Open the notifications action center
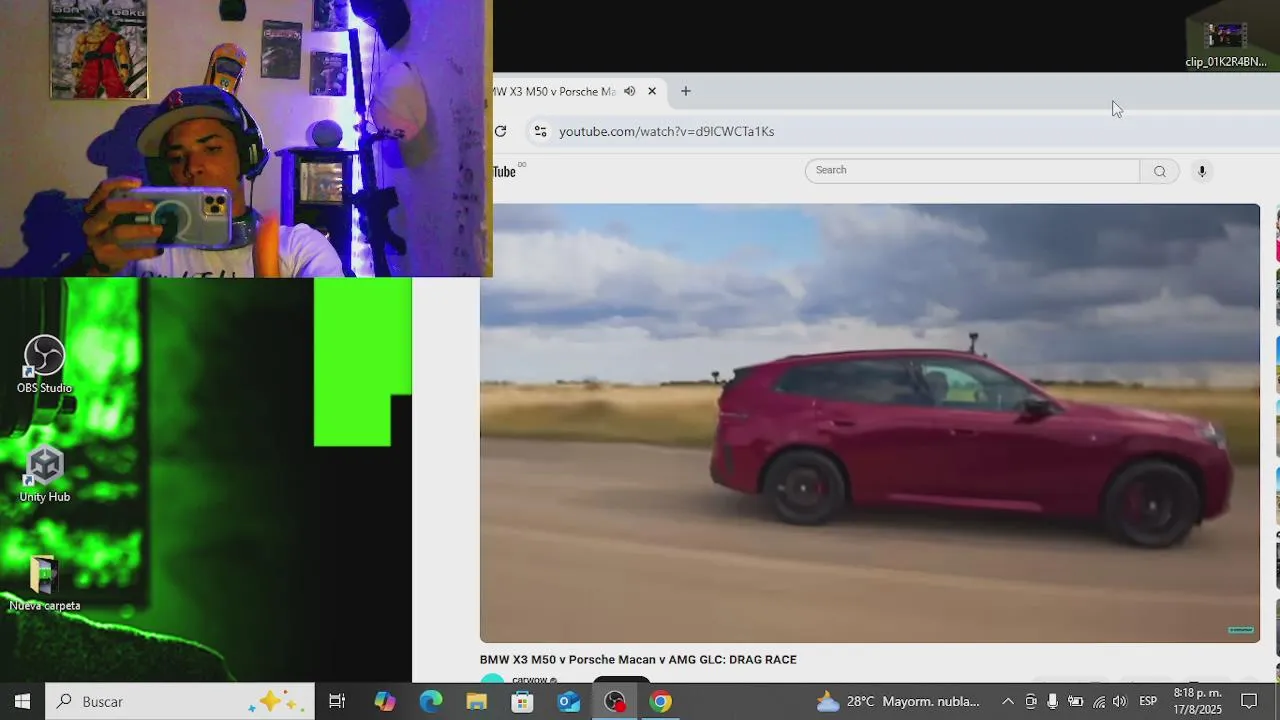The height and width of the screenshot is (720, 1280). [x=1249, y=702]
